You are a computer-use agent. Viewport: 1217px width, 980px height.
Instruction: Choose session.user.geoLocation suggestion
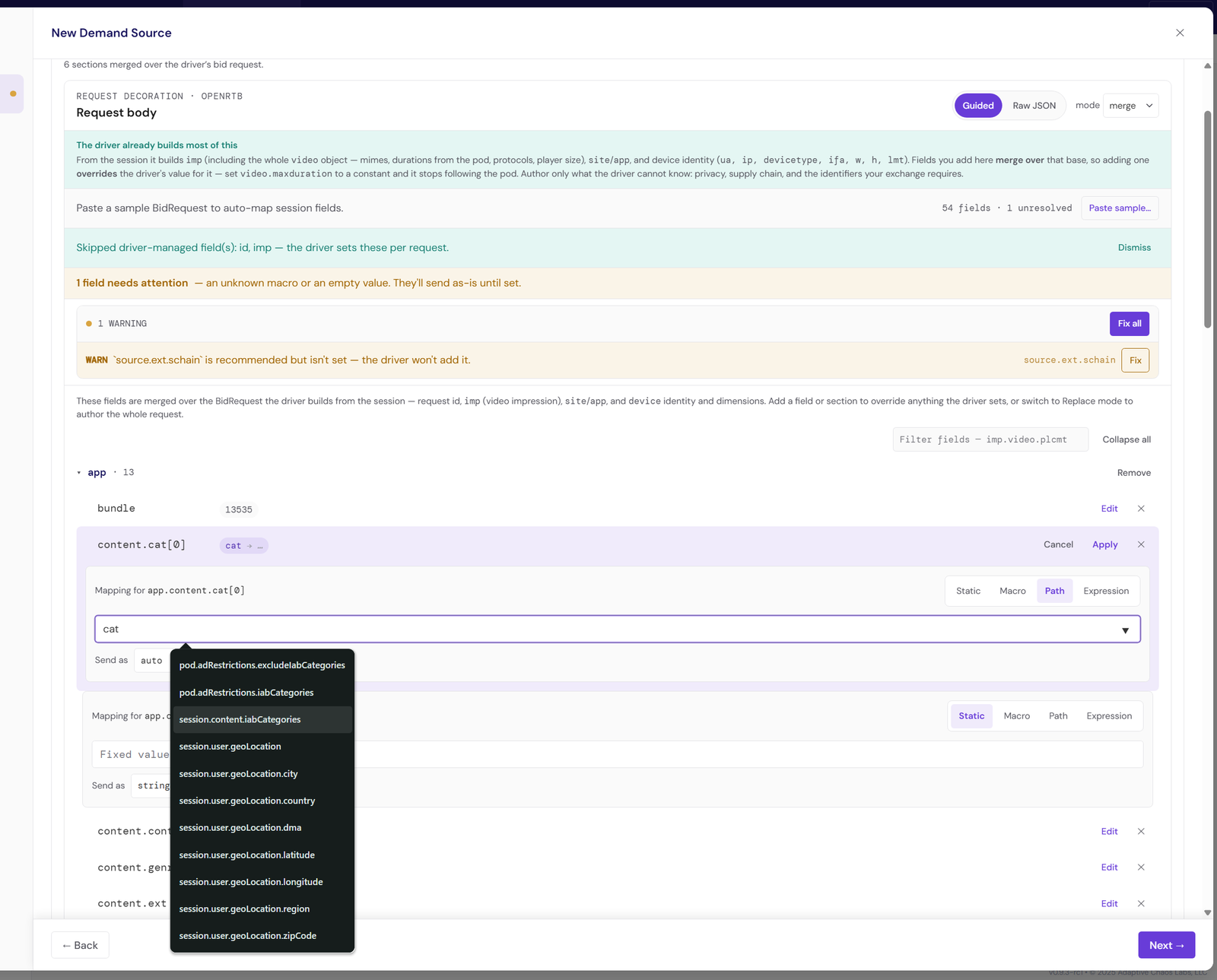tap(262, 747)
